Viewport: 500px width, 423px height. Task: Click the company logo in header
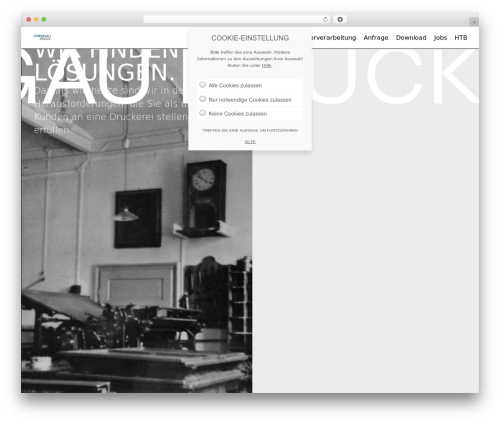[x=42, y=37]
